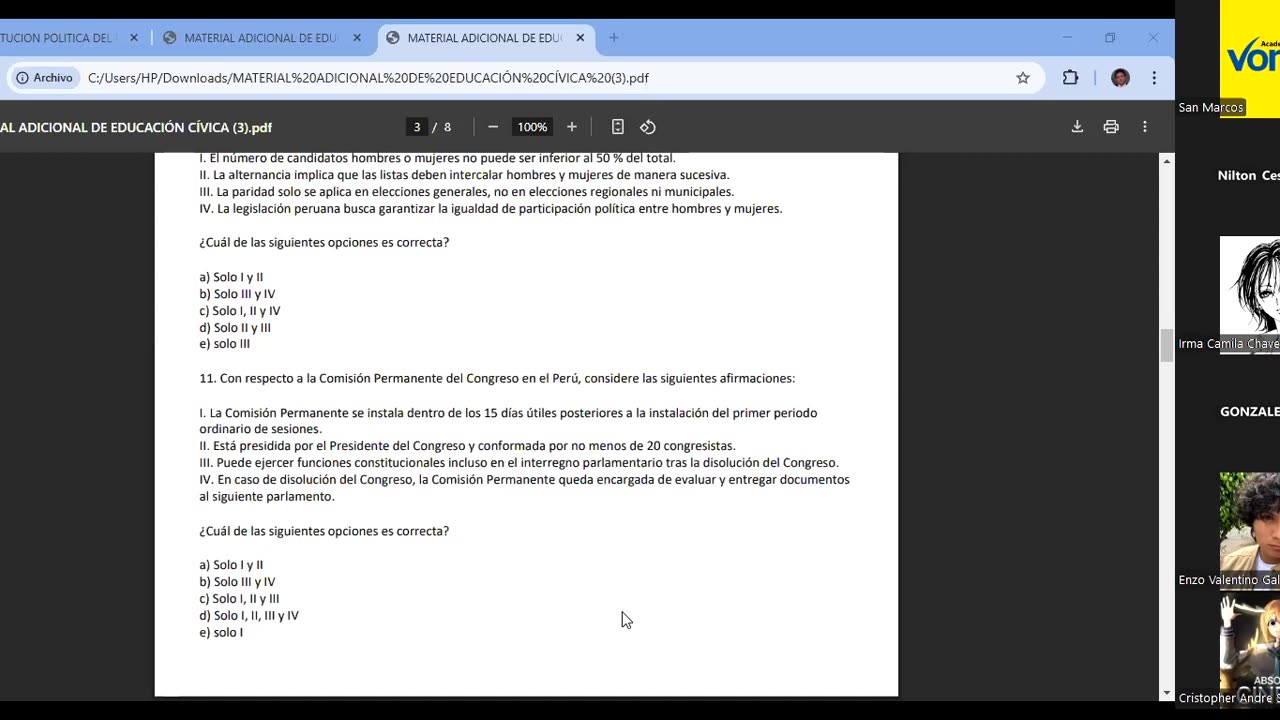Click the "Nilton Ce" participant name
The image size is (1280, 720).
pos(1248,176)
